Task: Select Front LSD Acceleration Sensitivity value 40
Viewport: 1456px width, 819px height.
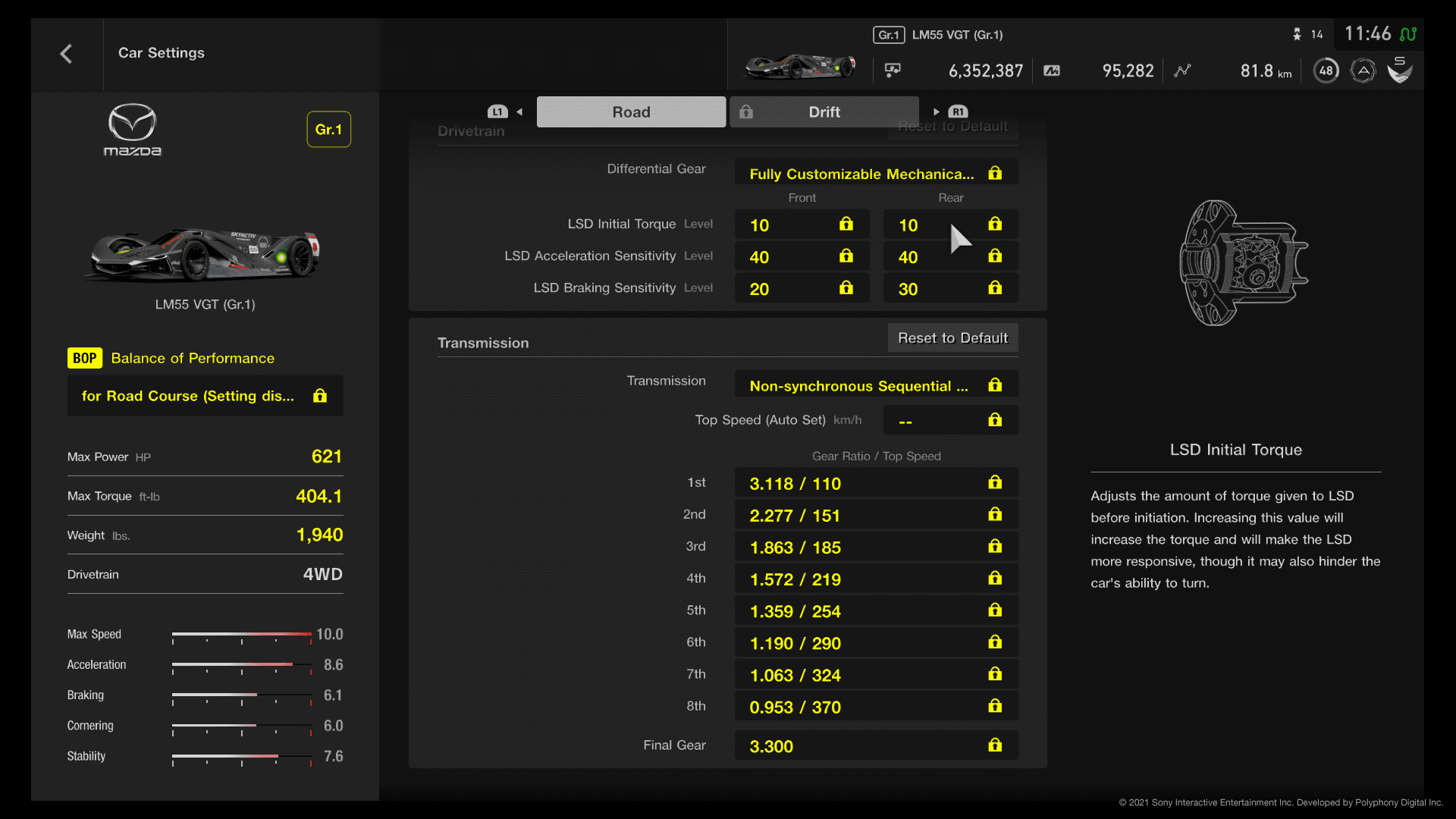Action: coord(802,256)
